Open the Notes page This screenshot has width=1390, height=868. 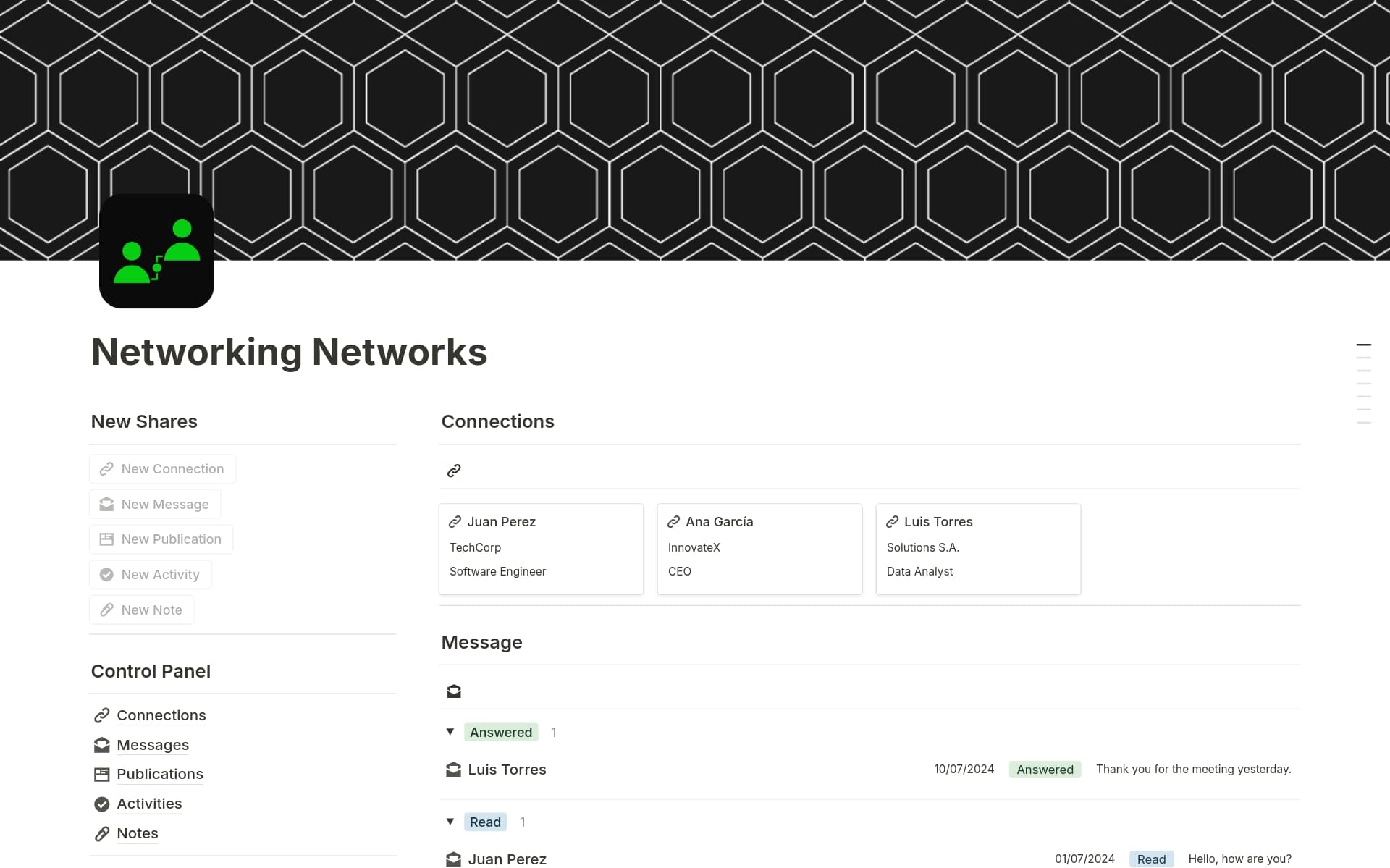click(x=137, y=833)
